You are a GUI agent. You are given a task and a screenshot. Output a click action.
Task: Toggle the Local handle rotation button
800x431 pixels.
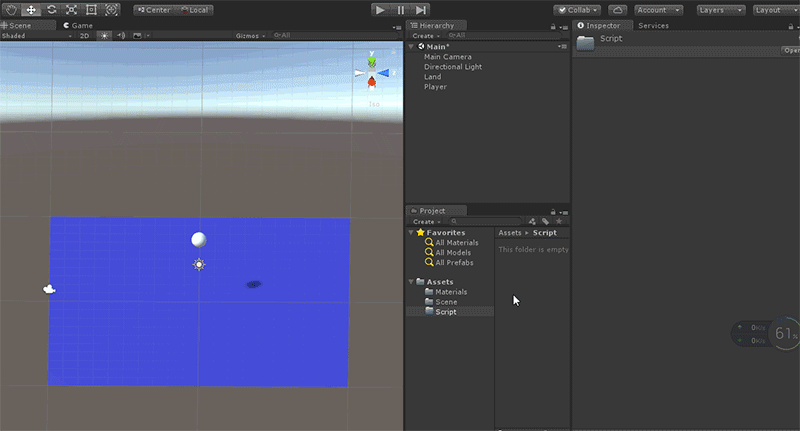pyautogui.click(x=194, y=10)
